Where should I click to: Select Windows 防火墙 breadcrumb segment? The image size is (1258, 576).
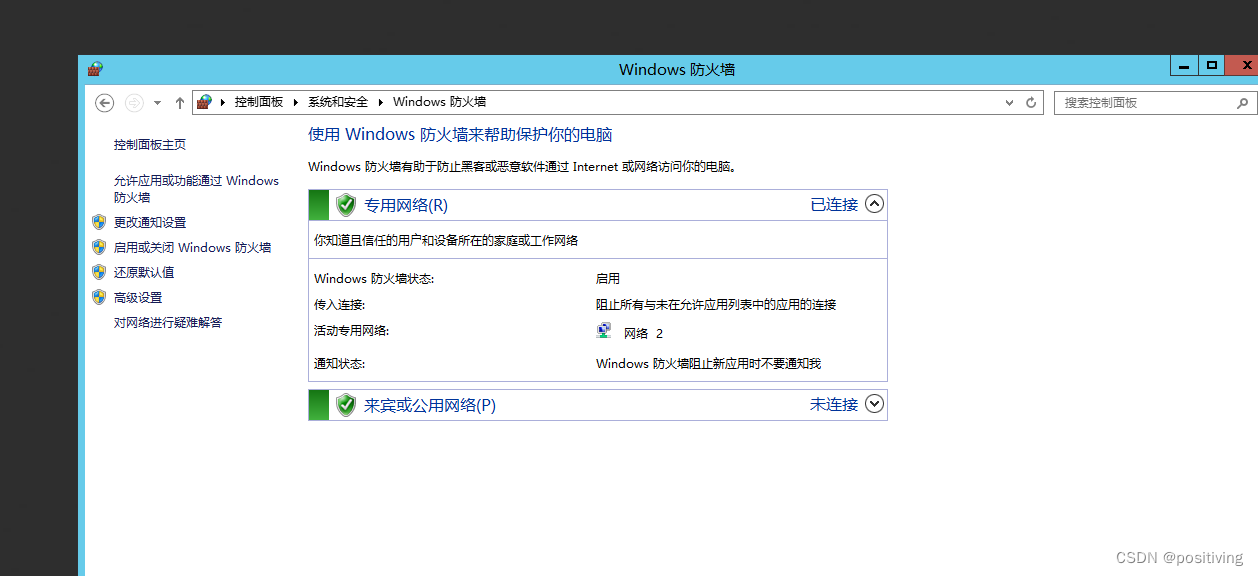click(x=439, y=102)
